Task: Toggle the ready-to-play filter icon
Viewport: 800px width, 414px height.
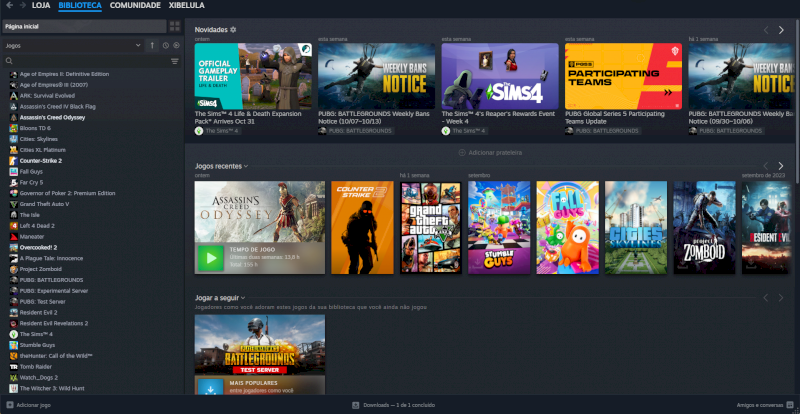Action: 177,45
